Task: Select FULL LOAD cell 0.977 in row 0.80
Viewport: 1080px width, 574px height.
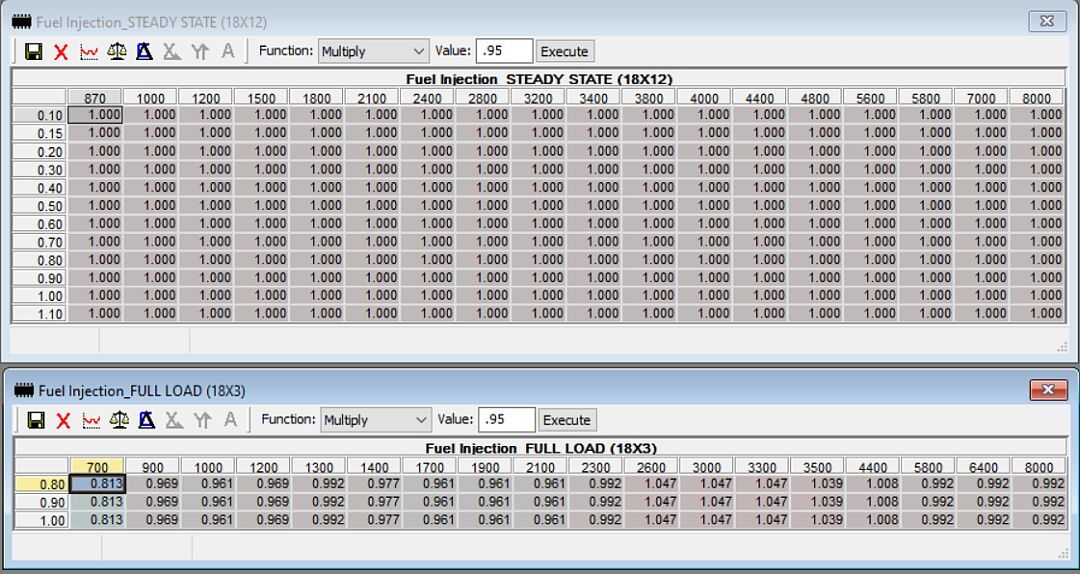Action: point(375,484)
